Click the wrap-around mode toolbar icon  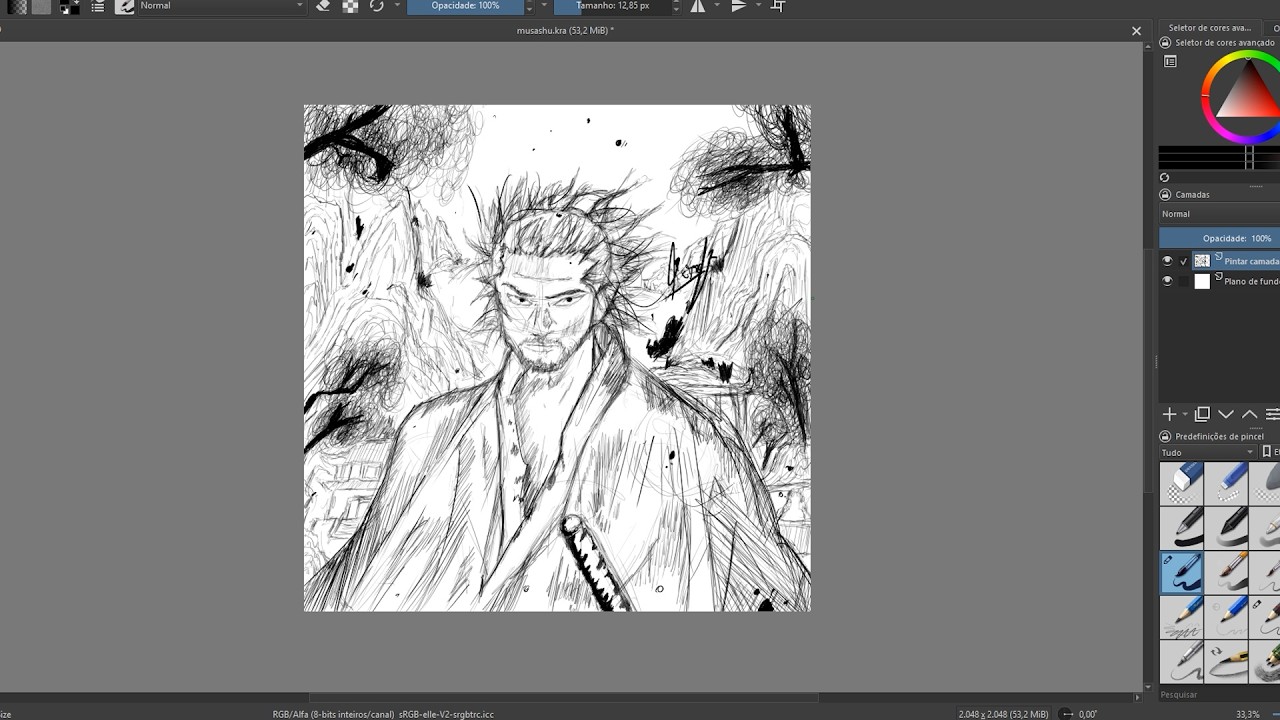tap(778, 6)
